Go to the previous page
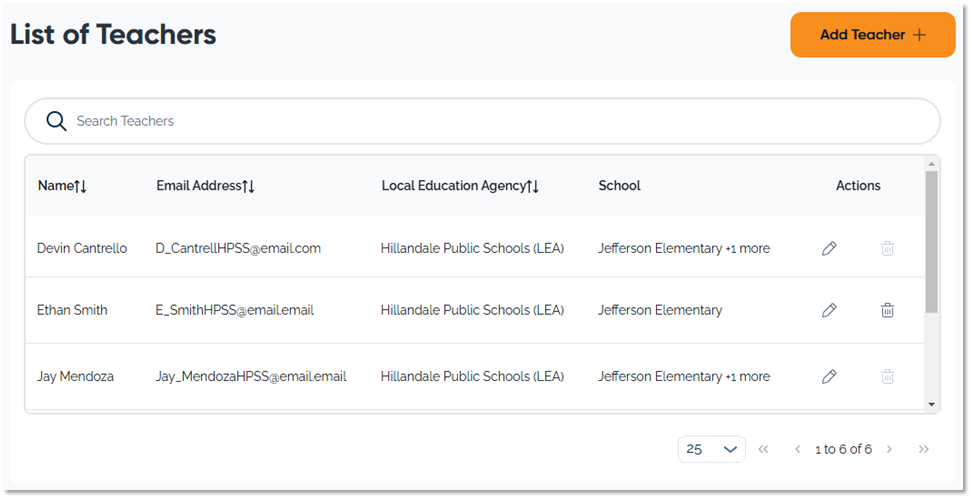 [x=798, y=449]
